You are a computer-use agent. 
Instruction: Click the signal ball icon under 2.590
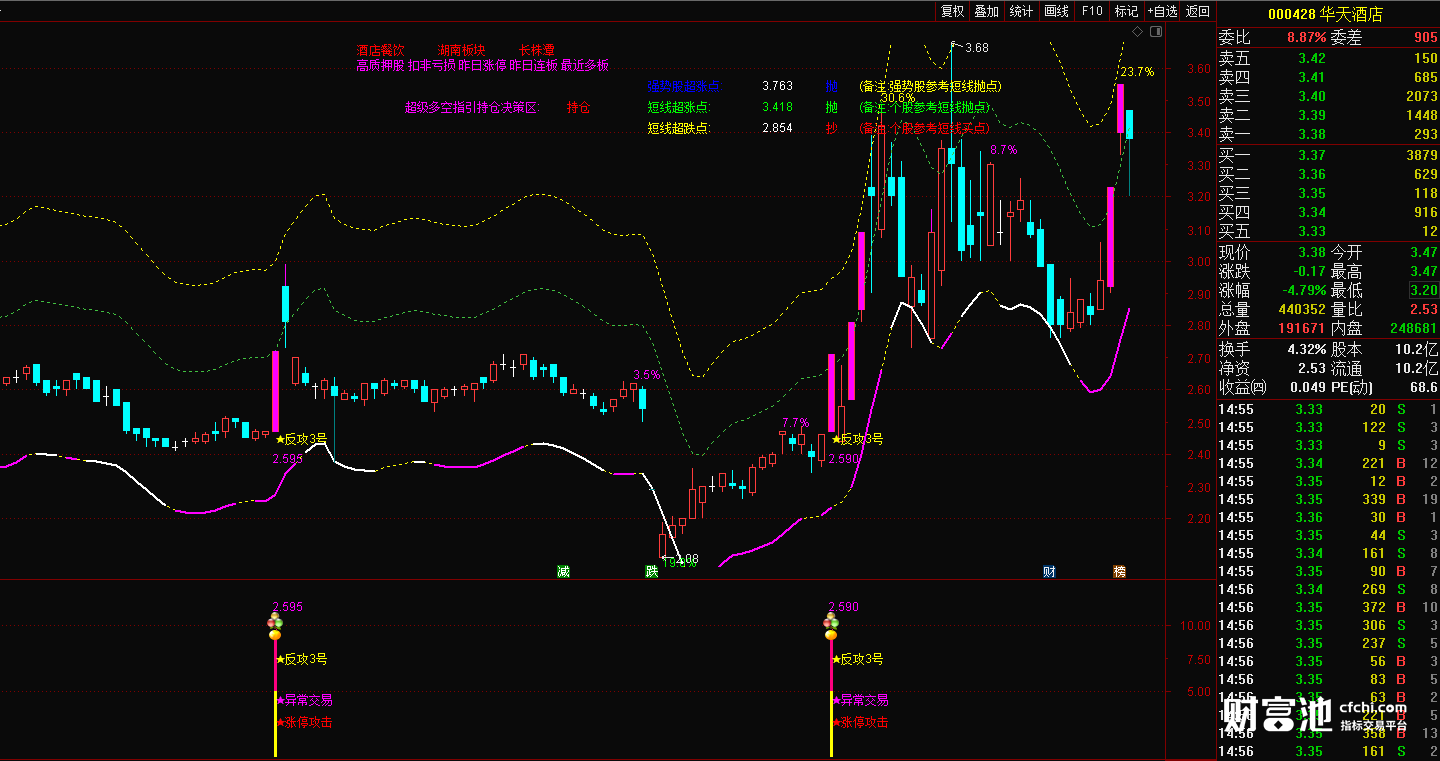coord(830,627)
